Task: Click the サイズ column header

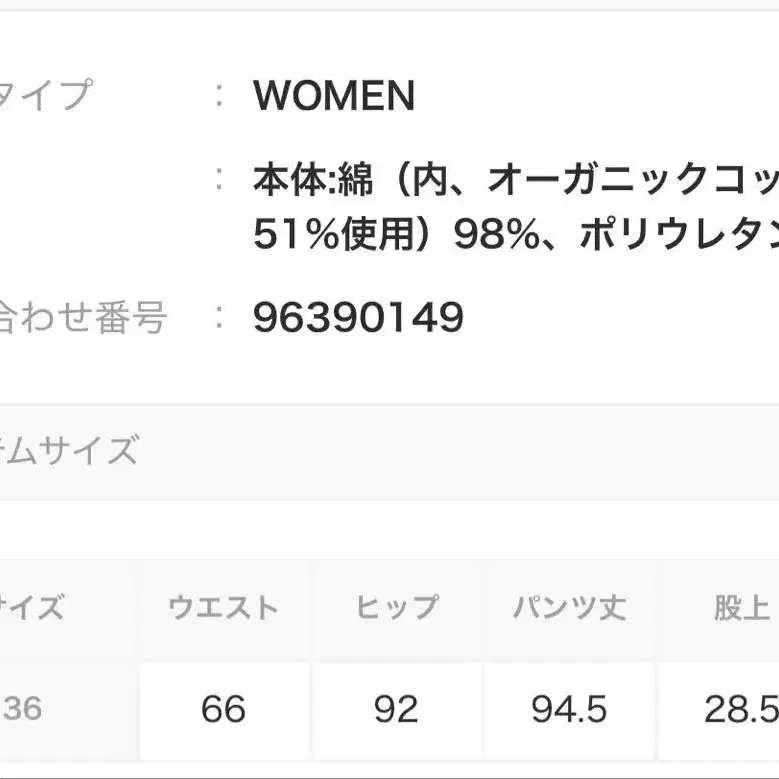Action: click(x=35, y=607)
